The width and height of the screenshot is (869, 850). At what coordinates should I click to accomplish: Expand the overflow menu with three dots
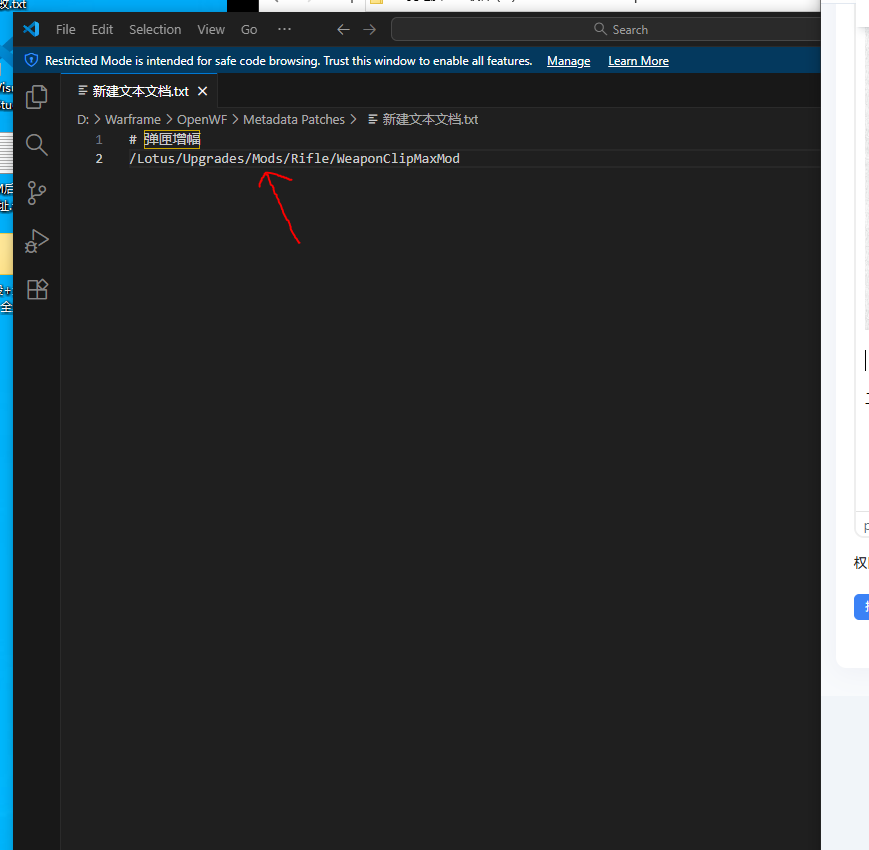(284, 29)
